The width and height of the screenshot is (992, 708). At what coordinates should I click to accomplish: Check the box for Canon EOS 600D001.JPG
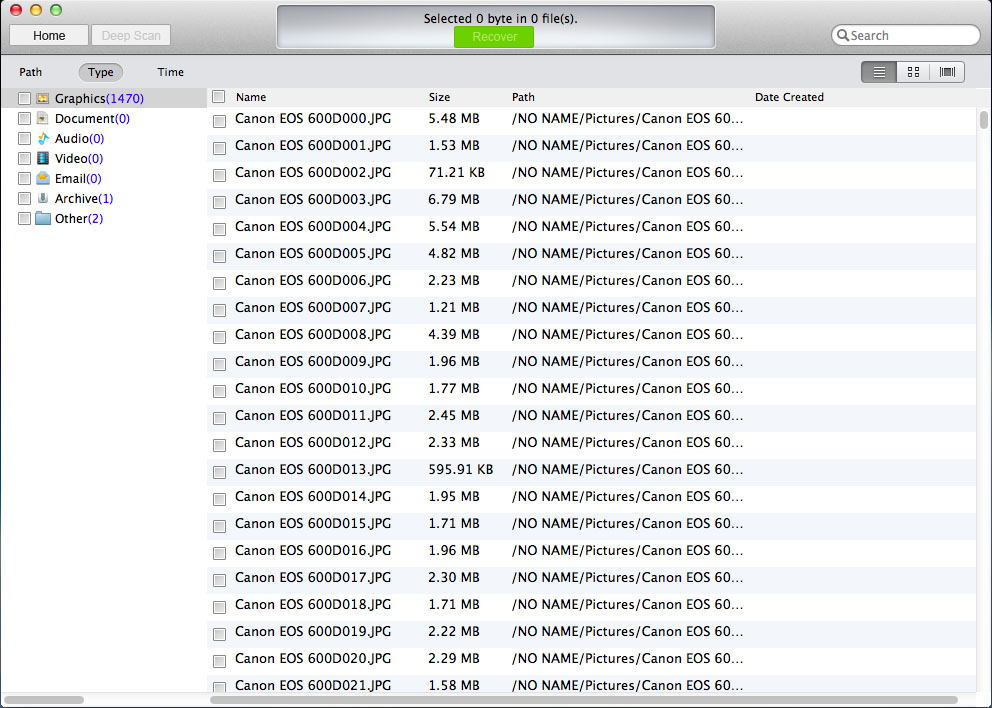click(220, 148)
